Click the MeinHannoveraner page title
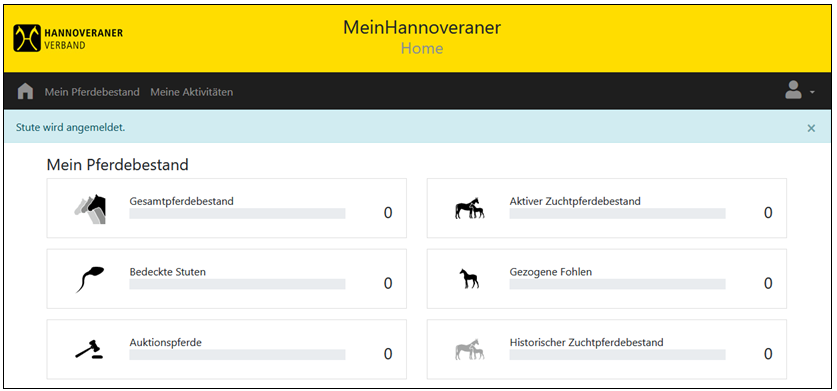 tap(422, 27)
